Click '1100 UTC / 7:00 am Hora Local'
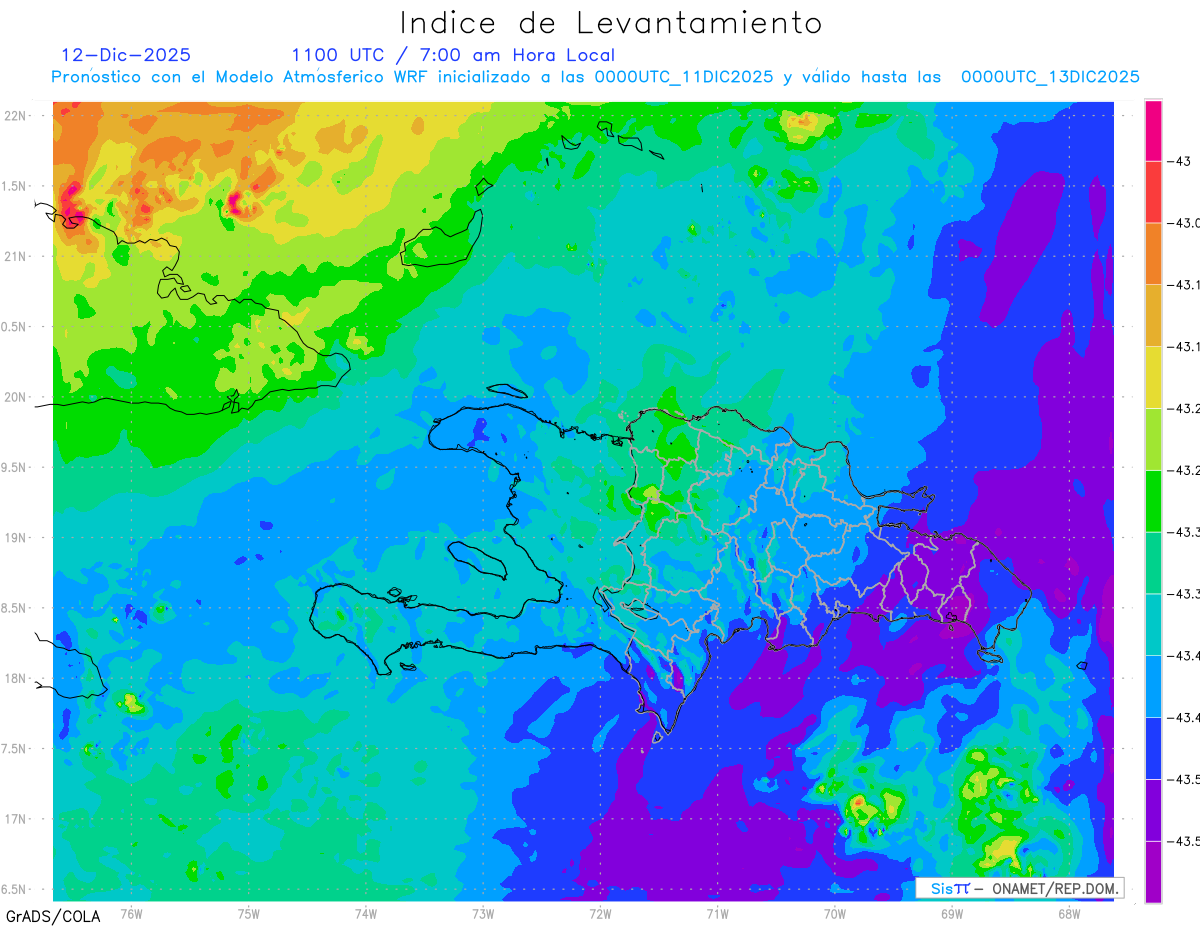 [453, 55]
